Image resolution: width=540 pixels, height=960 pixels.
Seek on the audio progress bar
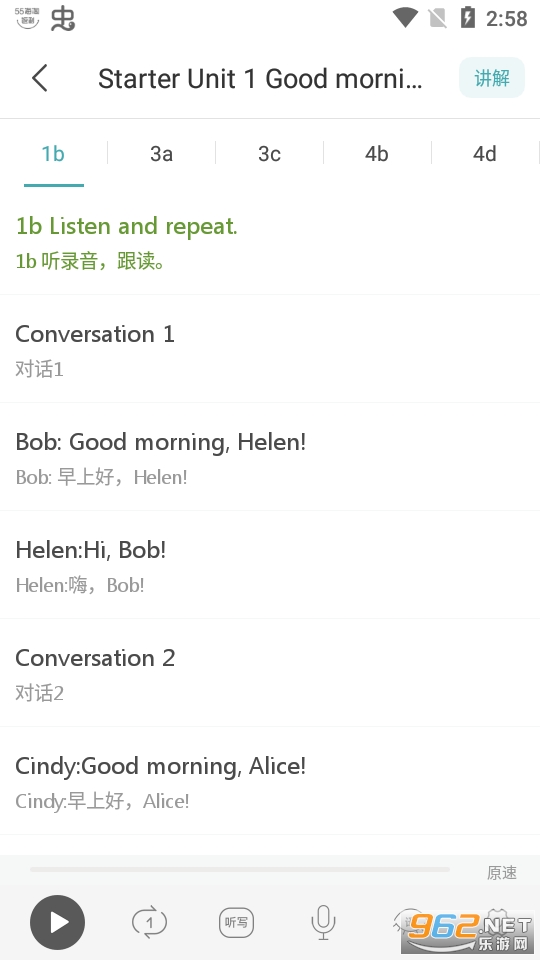(239, 869)
